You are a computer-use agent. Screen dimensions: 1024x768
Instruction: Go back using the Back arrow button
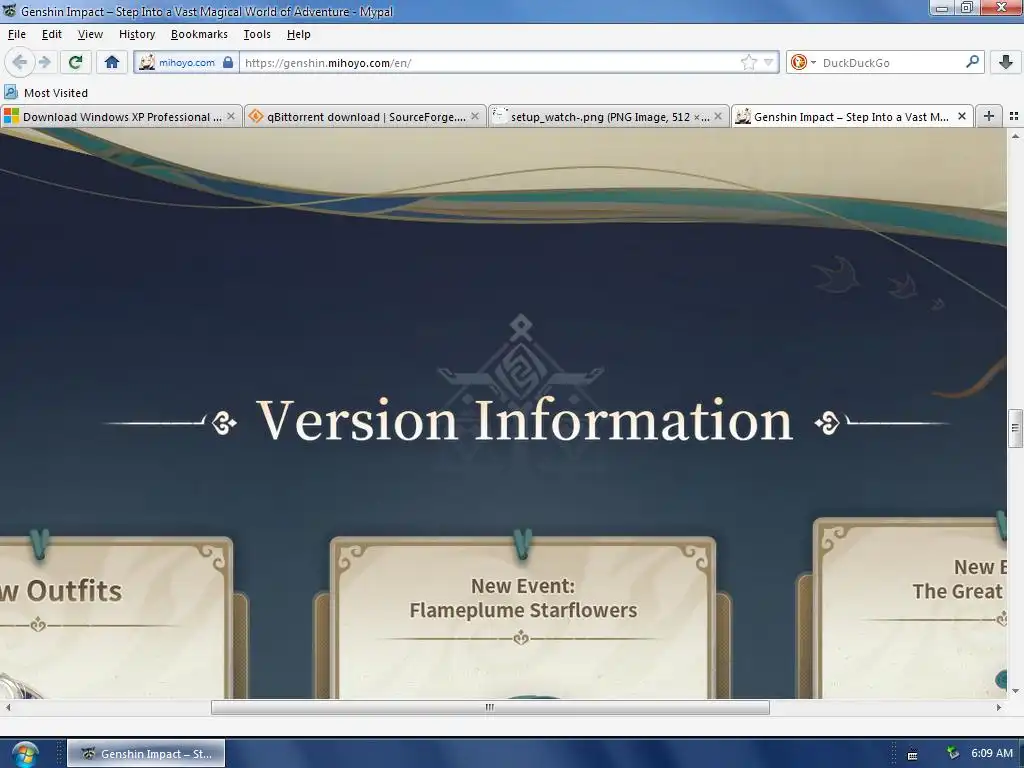click(19, 62)
